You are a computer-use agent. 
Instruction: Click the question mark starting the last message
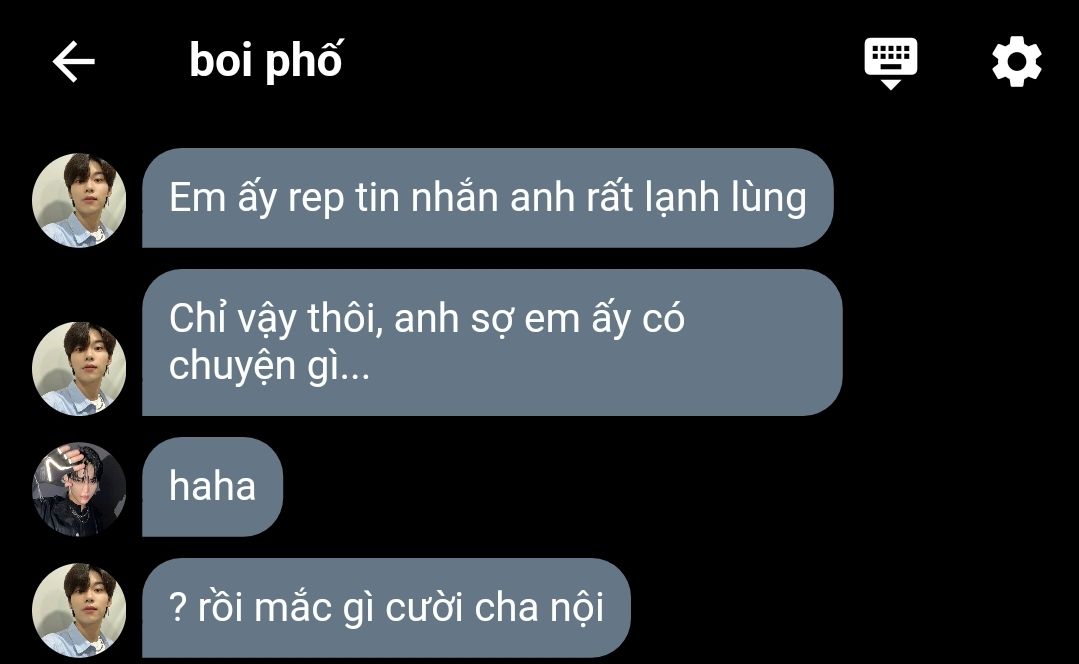pos(178,608)
